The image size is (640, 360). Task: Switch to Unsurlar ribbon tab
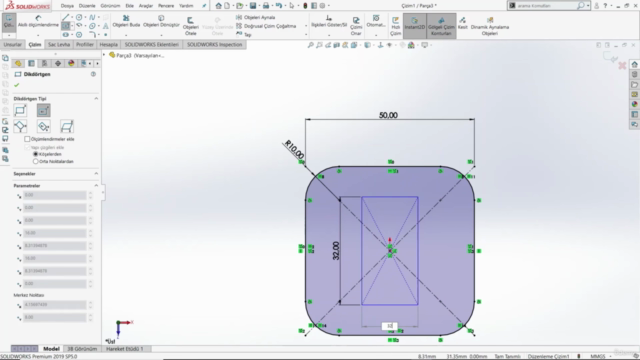coord(13,44)
